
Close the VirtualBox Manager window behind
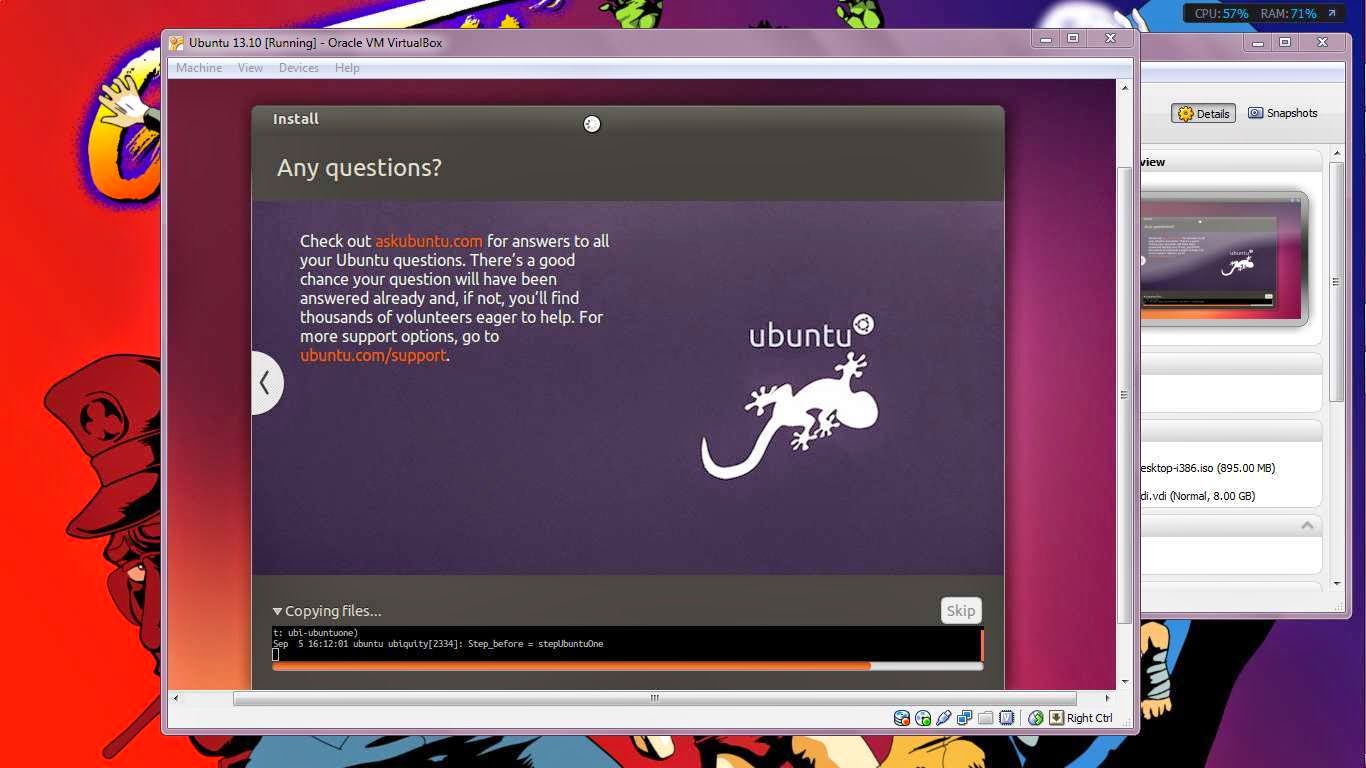[1323, 43]
